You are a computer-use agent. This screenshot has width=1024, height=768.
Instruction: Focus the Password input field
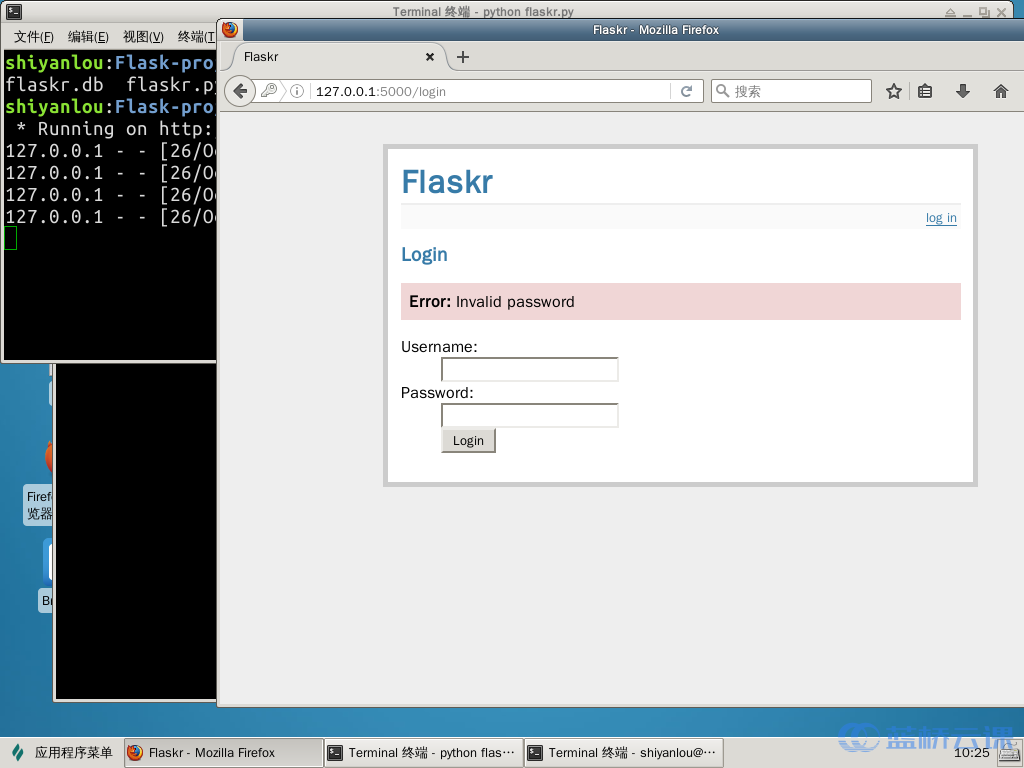529,416
